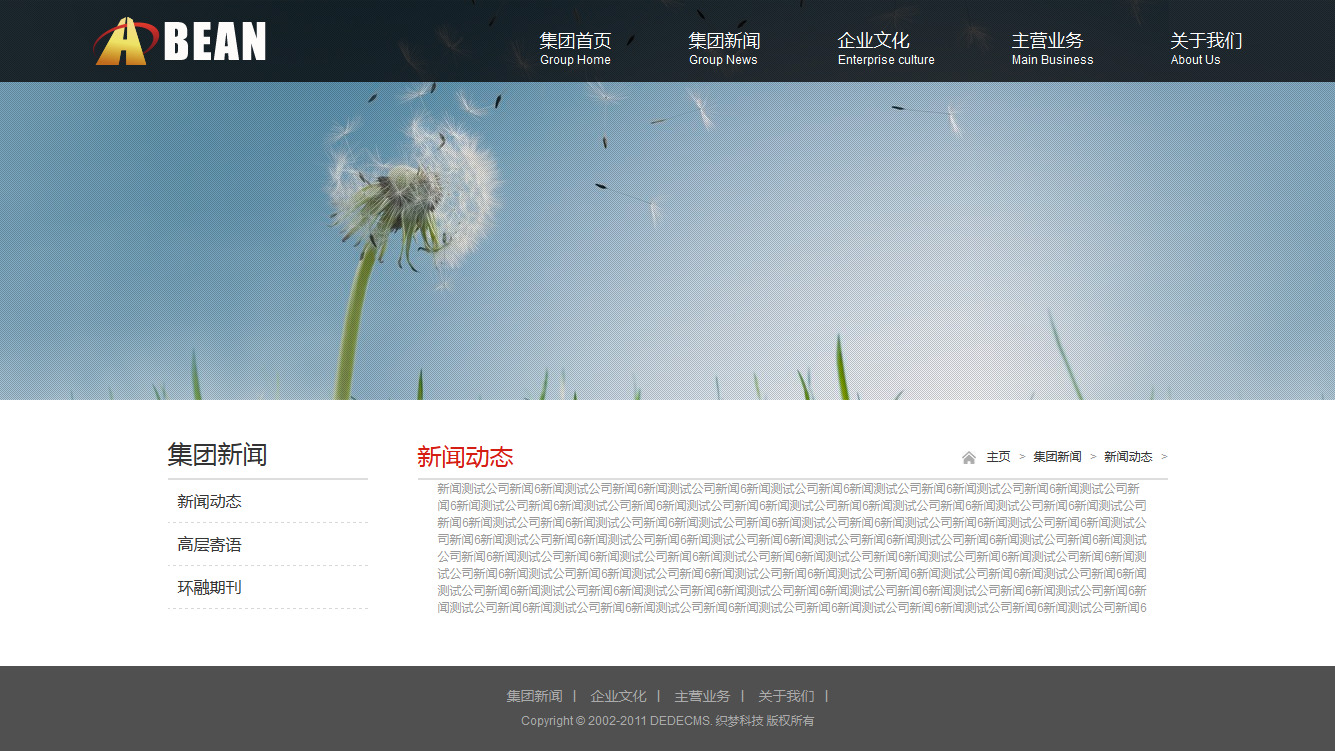The width and height of the screenshot is (1335, 751).
Task: Click the 集团新闻 breadcrumb link
Action: pyautogui.click(x=1057, y=457)
